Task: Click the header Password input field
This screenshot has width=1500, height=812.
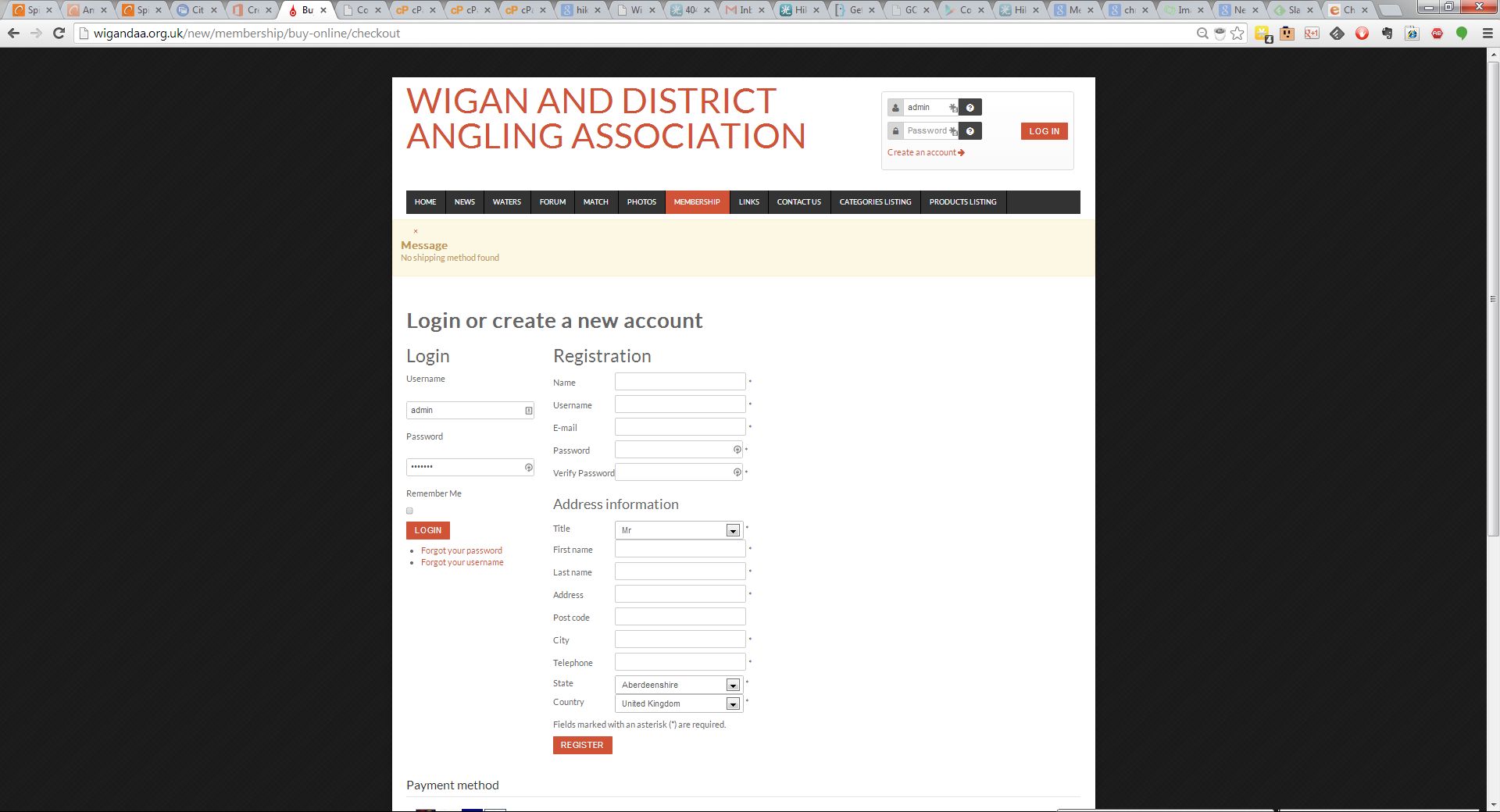Action: [x=931, y=131]
